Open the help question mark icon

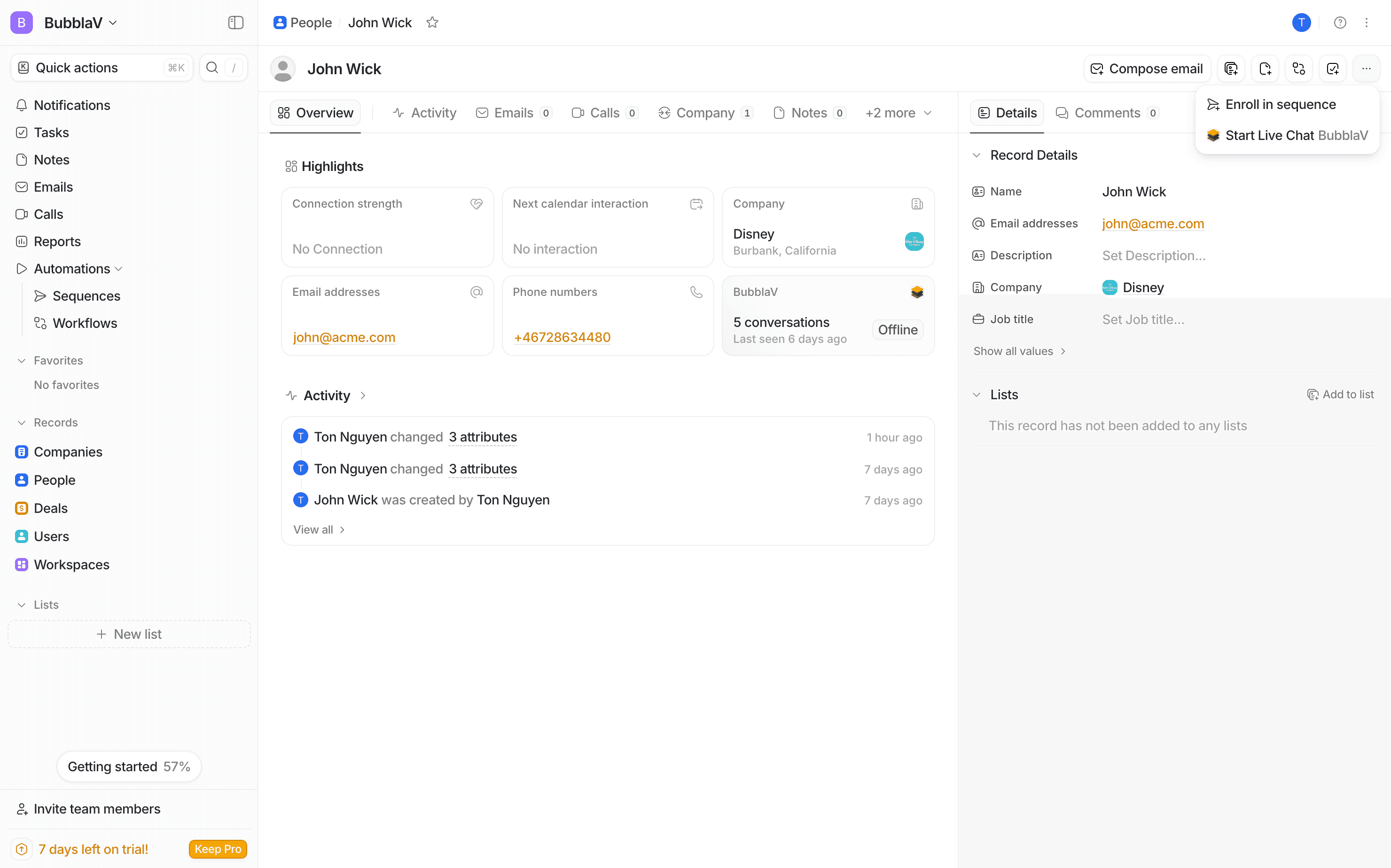tap(1340, 23)
